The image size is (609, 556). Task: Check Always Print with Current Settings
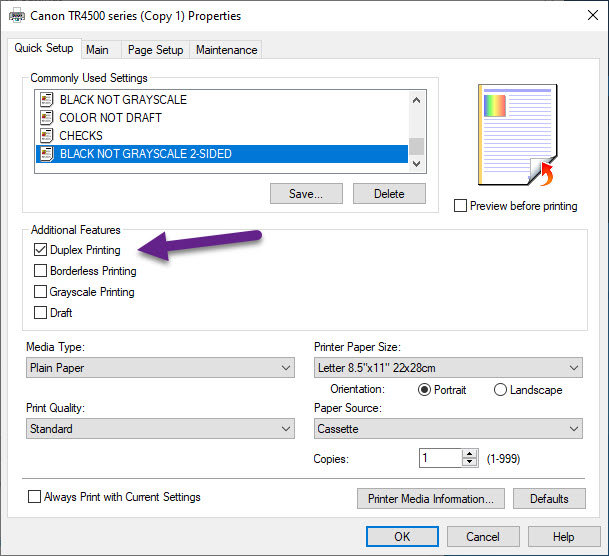coord(35,497)
